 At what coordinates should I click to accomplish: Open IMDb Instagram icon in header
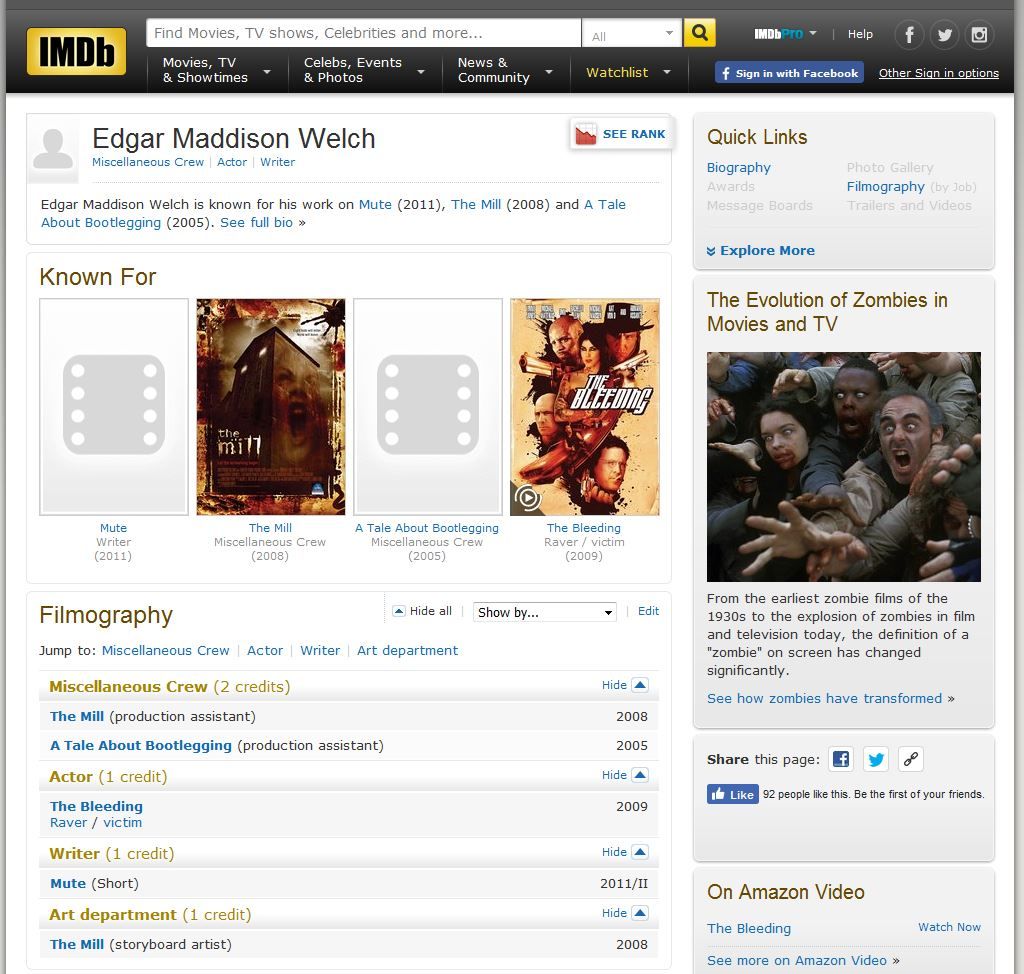pyautogui.click(x=979, y=35)
